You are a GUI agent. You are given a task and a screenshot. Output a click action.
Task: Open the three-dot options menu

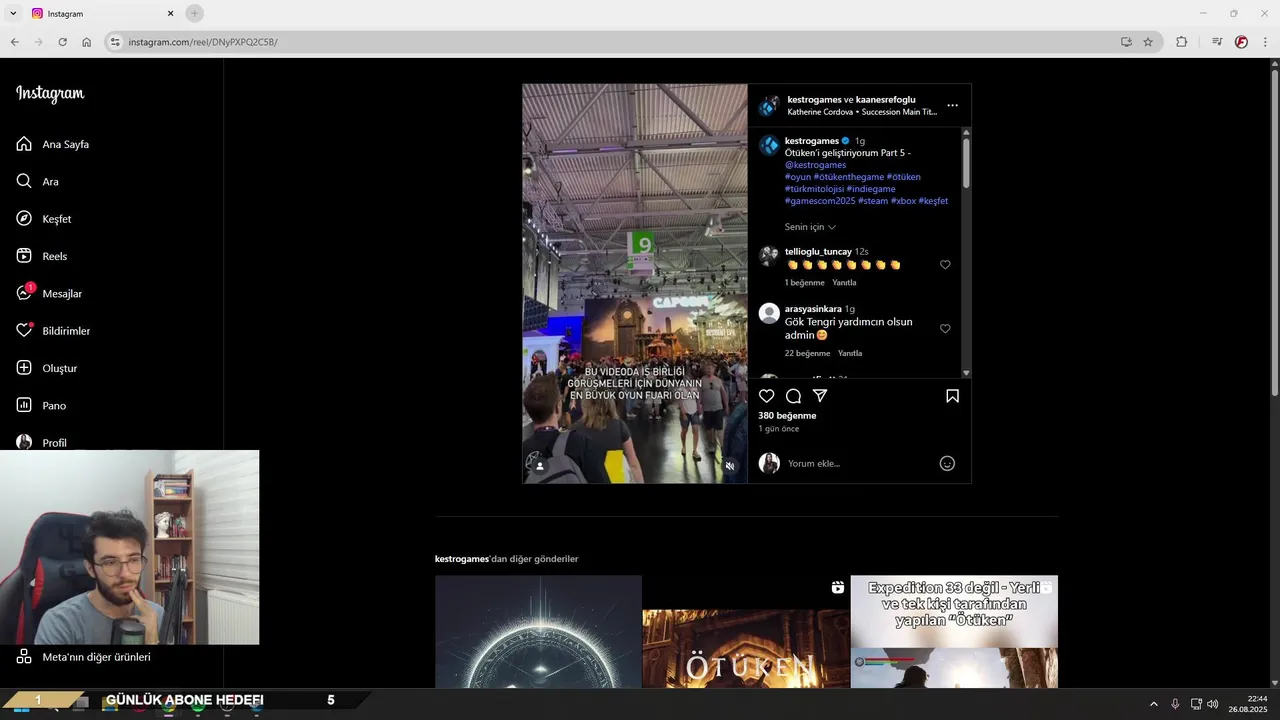(952, 105)
